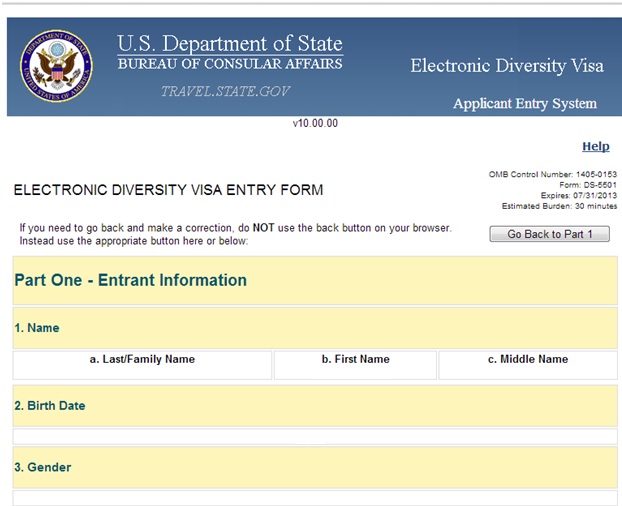Click the Middle Name field cell
The height and width of the screenshot is (506, 622).
(x=527, y=364)
